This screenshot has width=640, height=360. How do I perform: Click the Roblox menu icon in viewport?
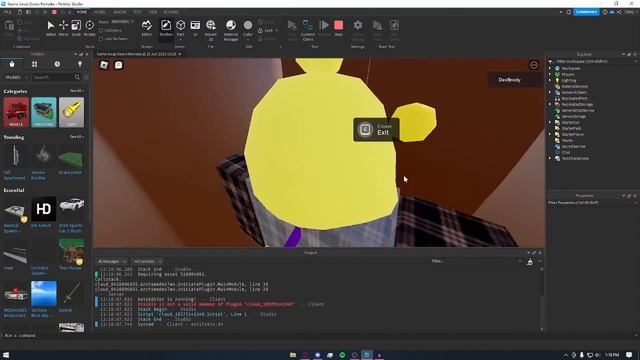click(x=104, y=65)
